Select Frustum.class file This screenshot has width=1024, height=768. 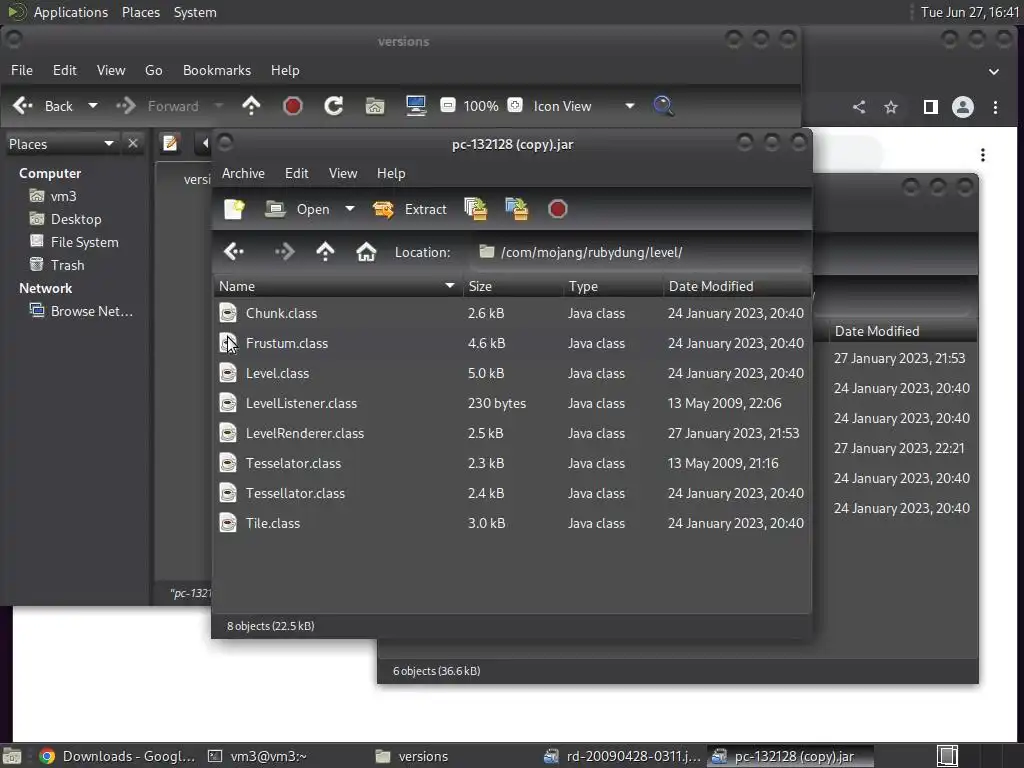tap(512, 343)
